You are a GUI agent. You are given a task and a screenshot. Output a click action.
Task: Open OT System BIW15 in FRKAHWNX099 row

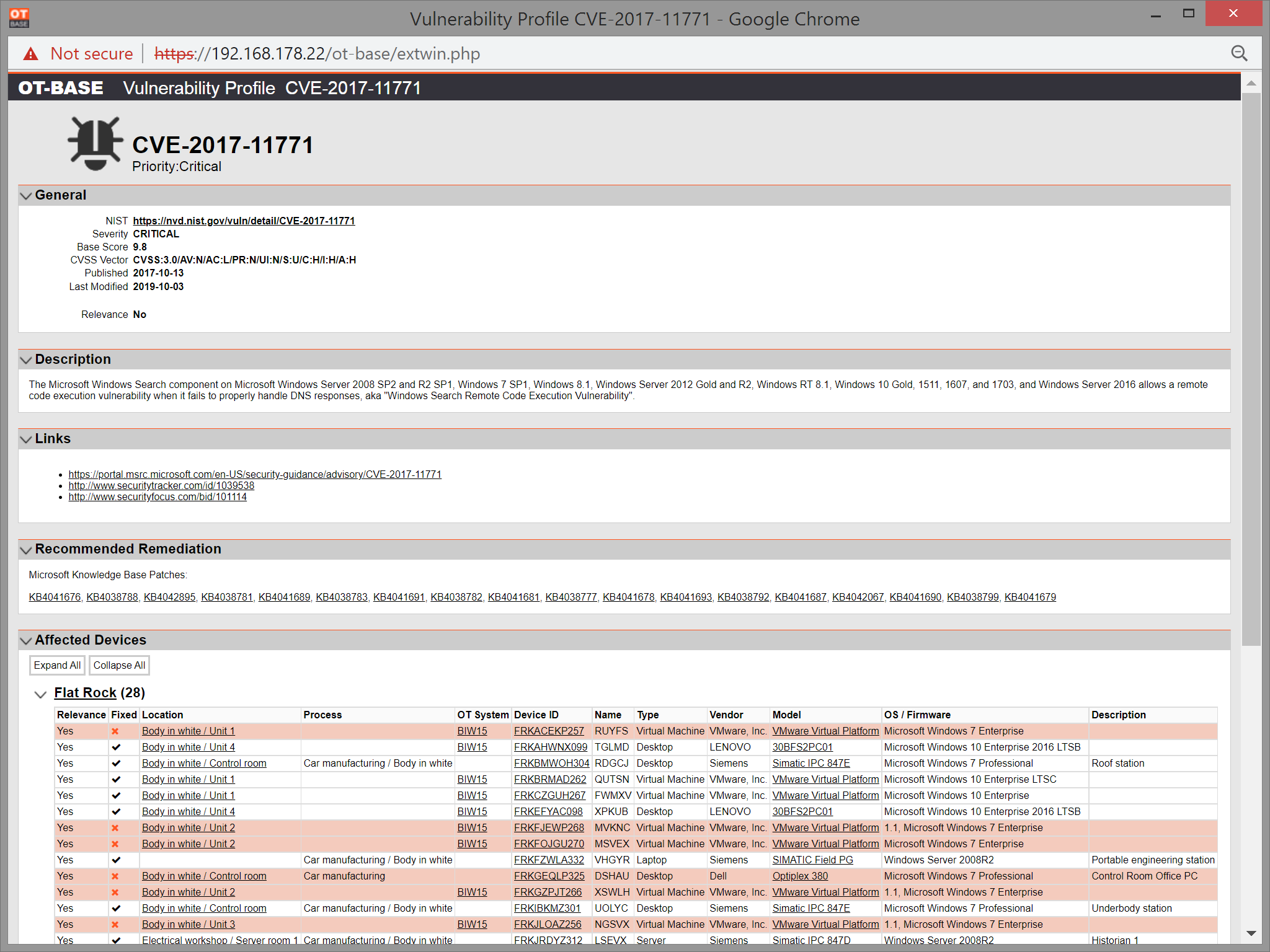pos(472,747)
